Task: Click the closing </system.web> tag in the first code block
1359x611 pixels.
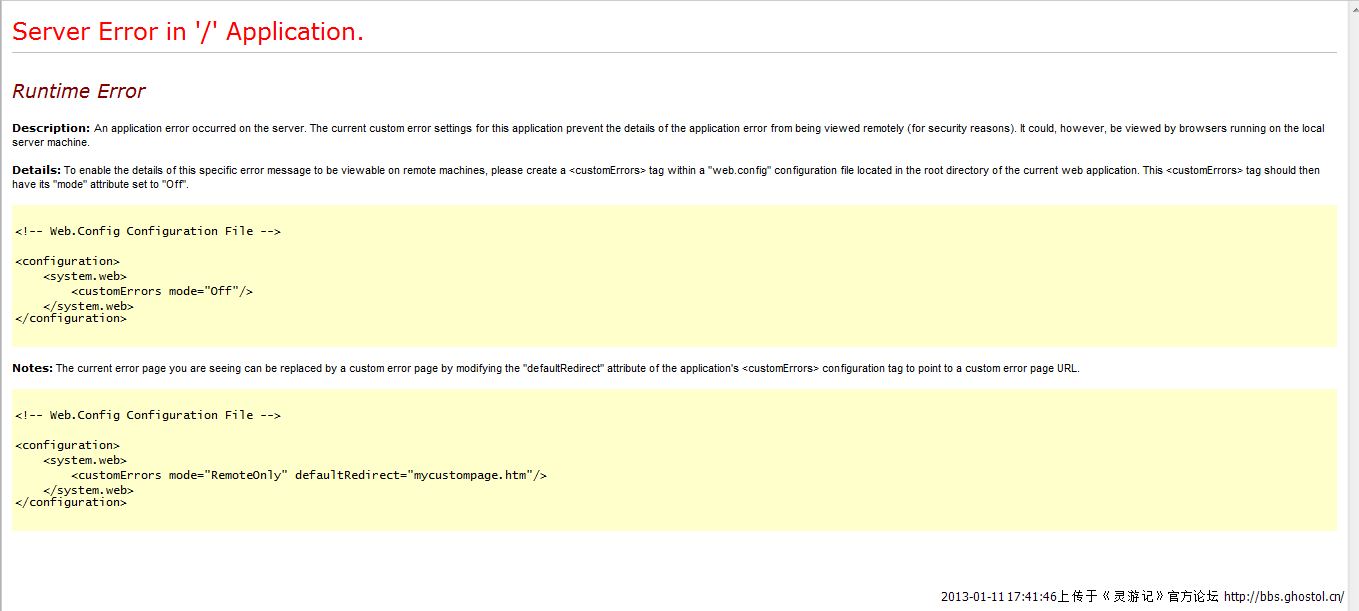Action: point(88,307)
